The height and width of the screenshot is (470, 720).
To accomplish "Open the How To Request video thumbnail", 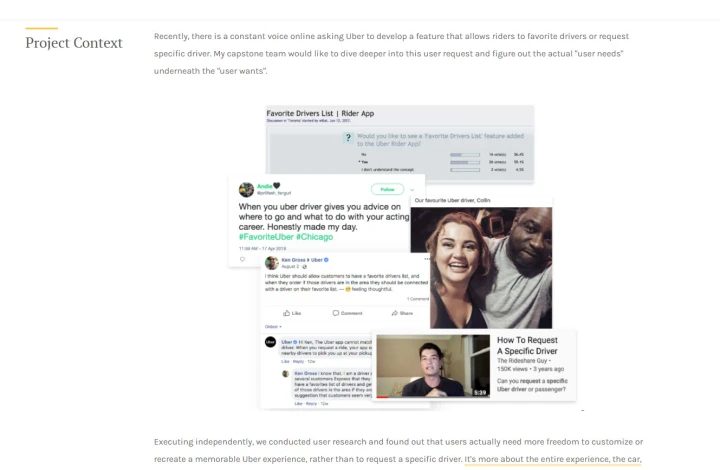I will [x=433, y=366].
